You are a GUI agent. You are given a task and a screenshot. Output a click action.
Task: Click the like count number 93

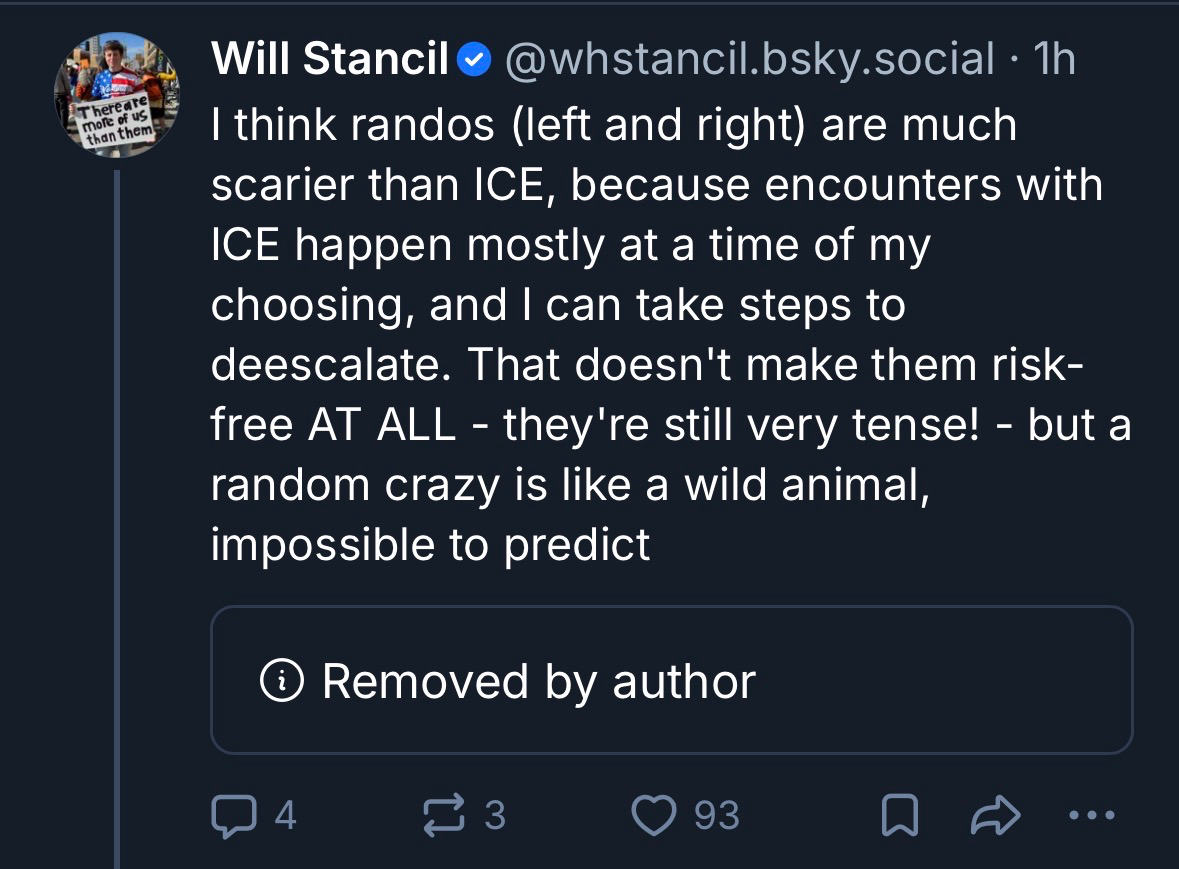tap(717, 817)
